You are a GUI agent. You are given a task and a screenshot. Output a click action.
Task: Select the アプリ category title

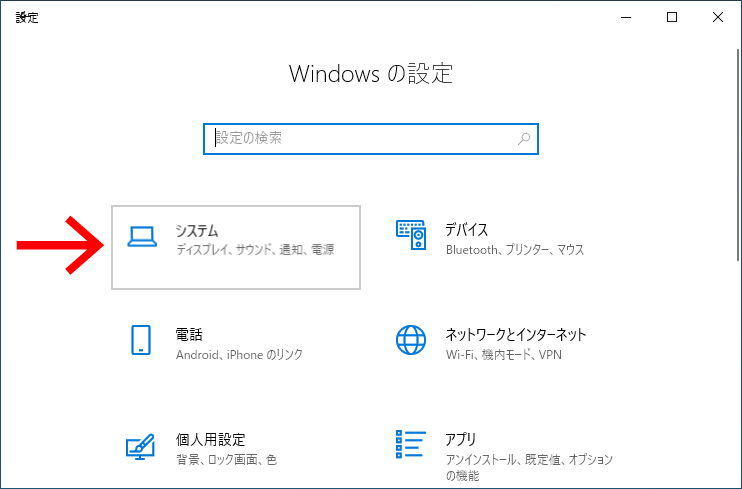pos(460,440)
